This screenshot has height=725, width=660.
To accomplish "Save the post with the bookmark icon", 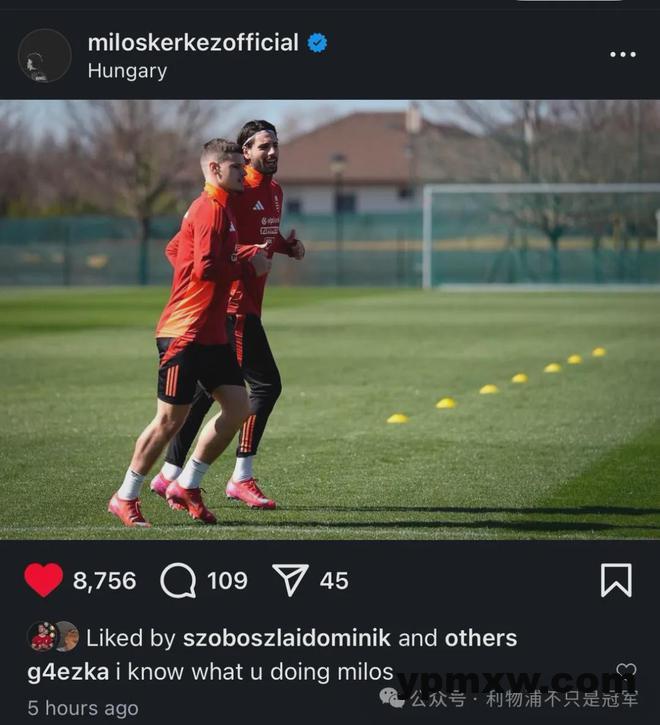I will click(616, 580).
